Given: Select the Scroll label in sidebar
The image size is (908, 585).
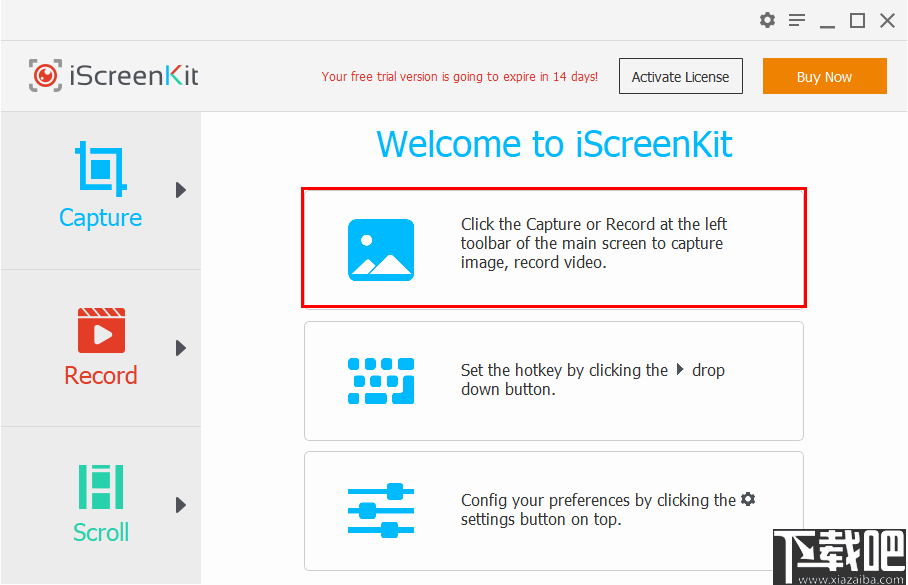Looking at the screenshot, I should (101, 532).
